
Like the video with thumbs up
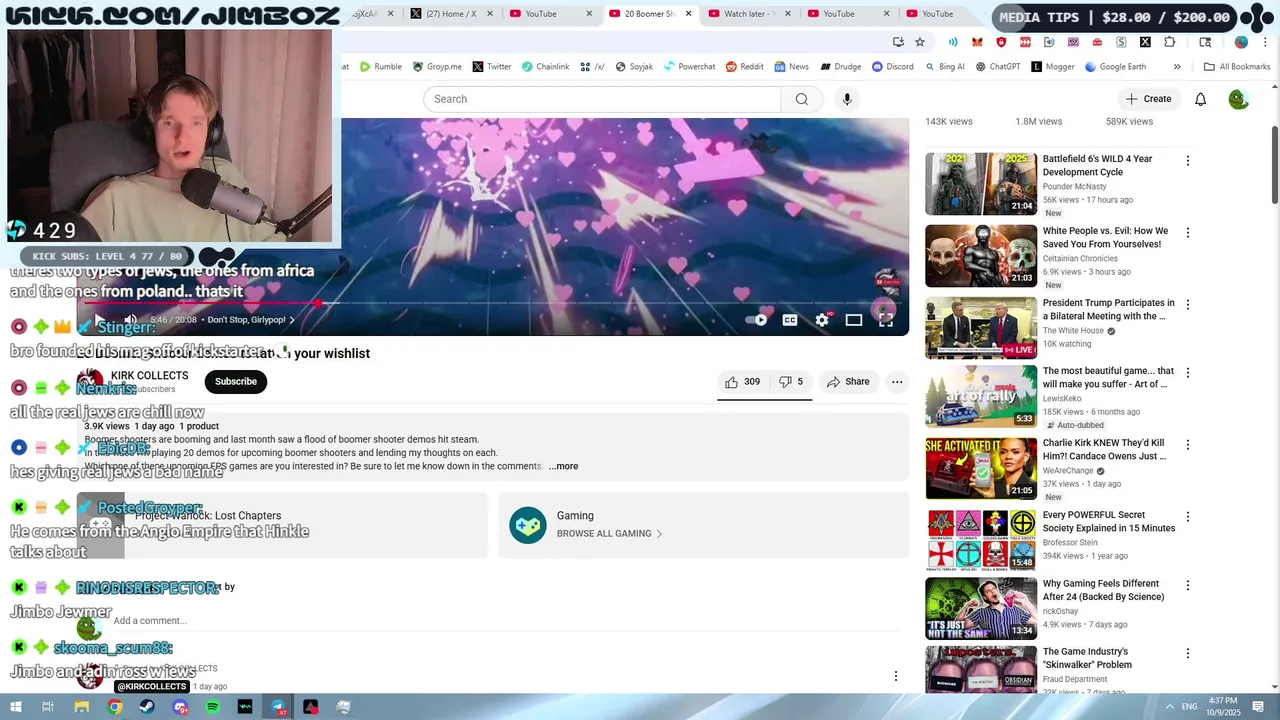pyautogui.click(x=742, y=382)
